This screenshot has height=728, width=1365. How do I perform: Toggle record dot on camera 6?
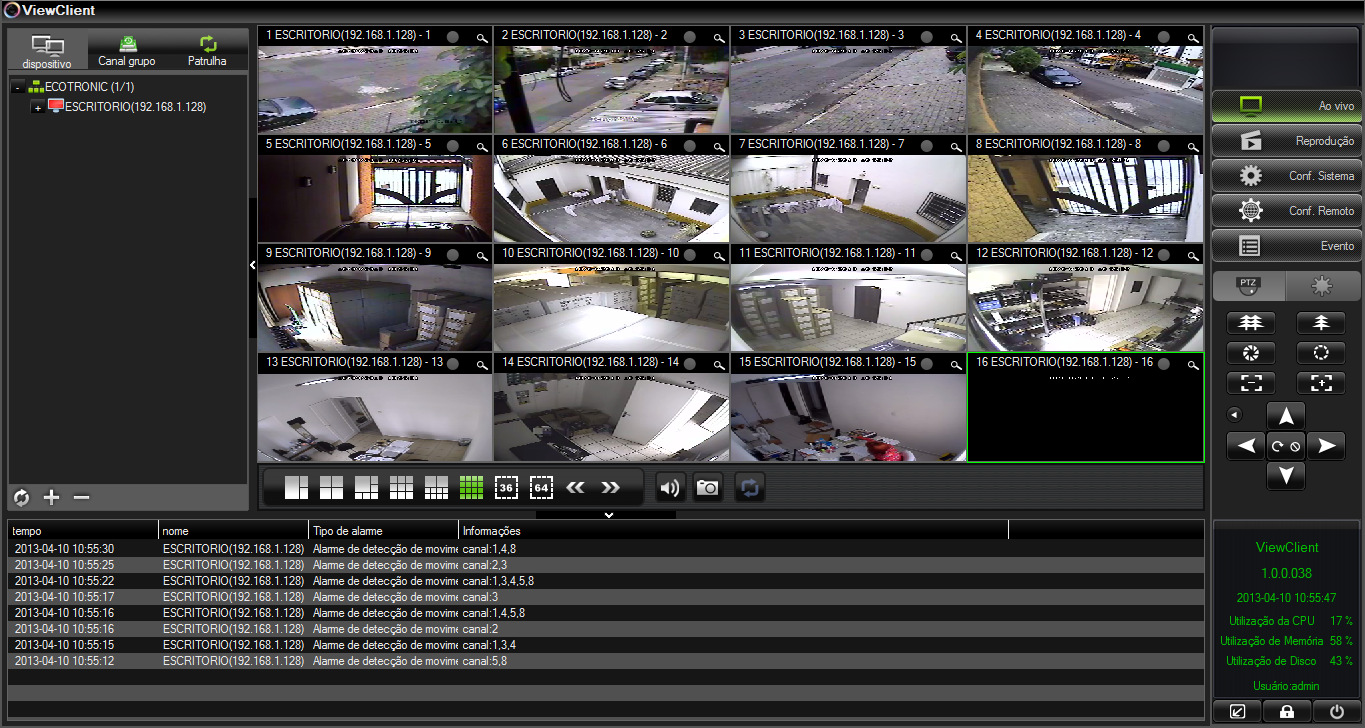(689, 145)
